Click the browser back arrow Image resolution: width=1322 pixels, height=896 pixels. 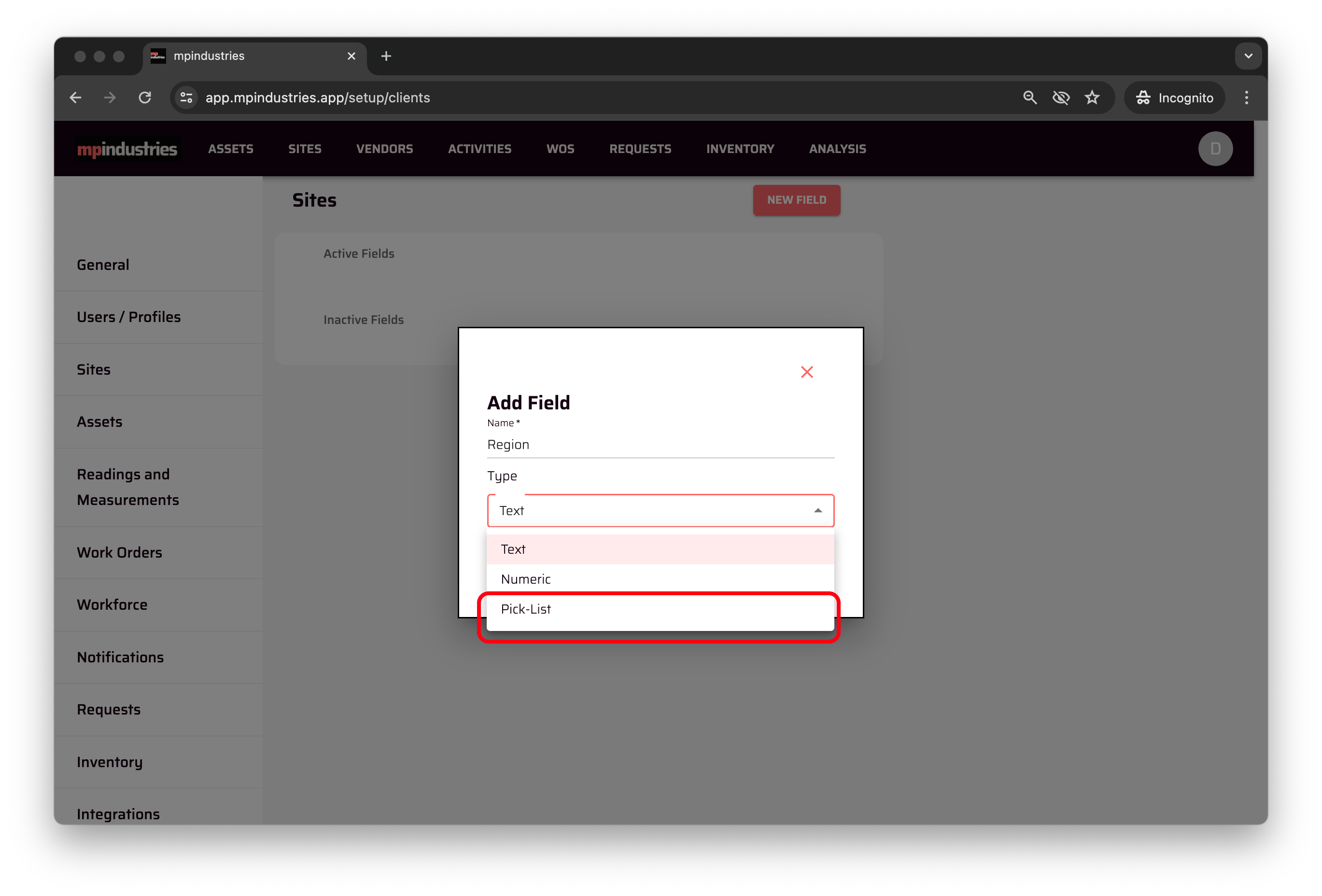point(76,98)
